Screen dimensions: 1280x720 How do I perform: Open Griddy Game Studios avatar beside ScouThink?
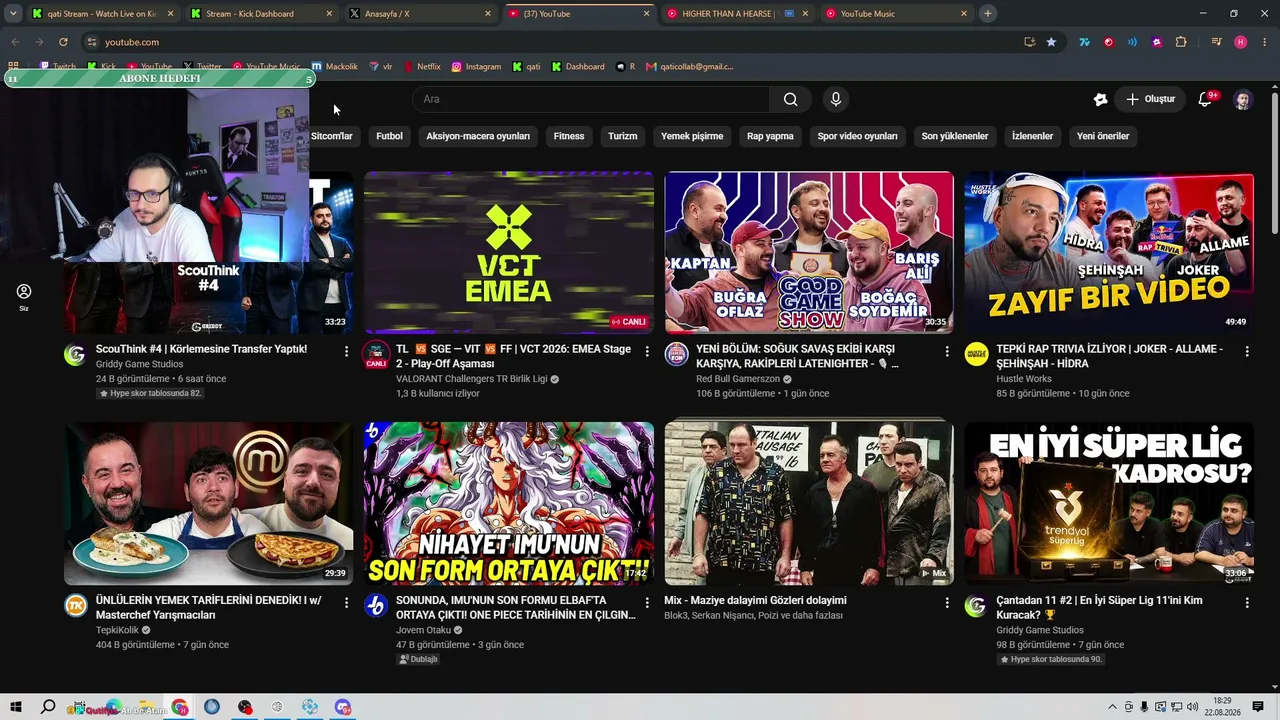(76, 354)
